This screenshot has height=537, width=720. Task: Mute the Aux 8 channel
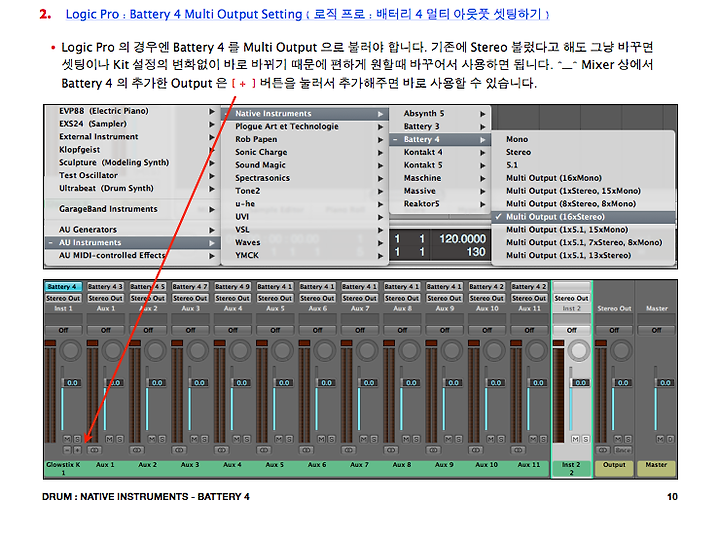(x=405, y=440)
